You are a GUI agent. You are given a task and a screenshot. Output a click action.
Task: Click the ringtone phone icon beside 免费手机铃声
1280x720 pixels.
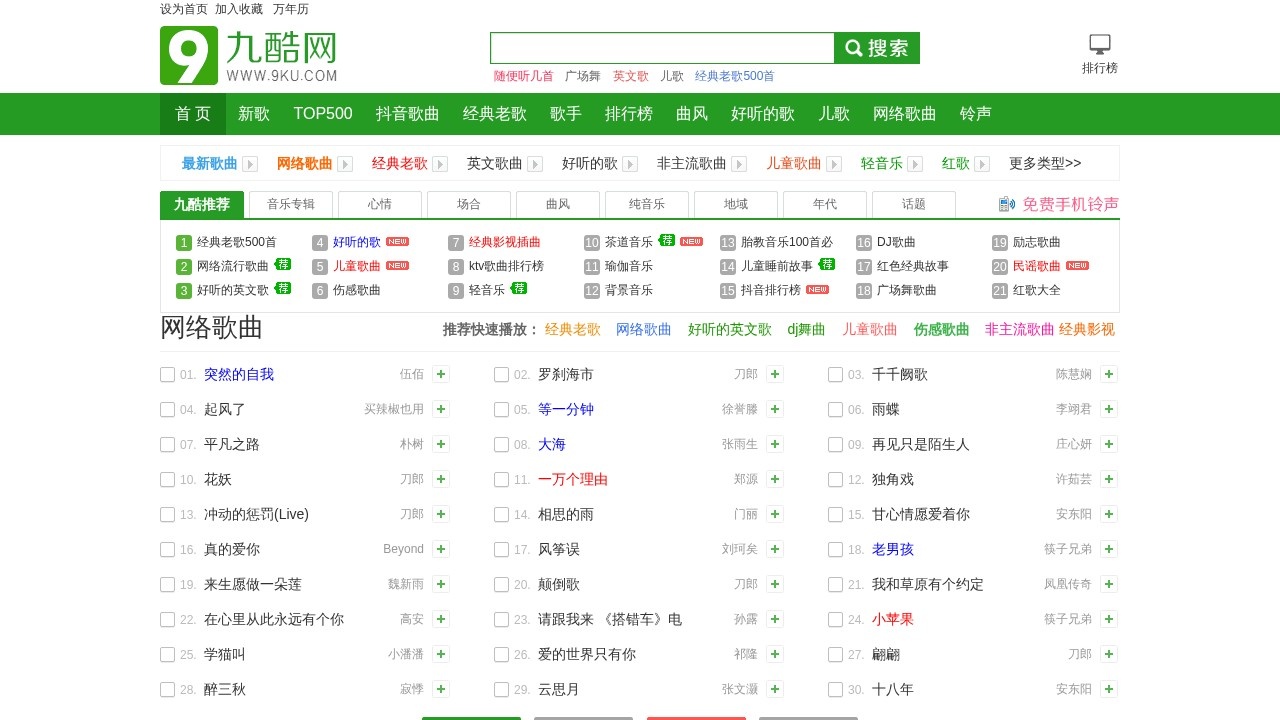click(1005, 204)
